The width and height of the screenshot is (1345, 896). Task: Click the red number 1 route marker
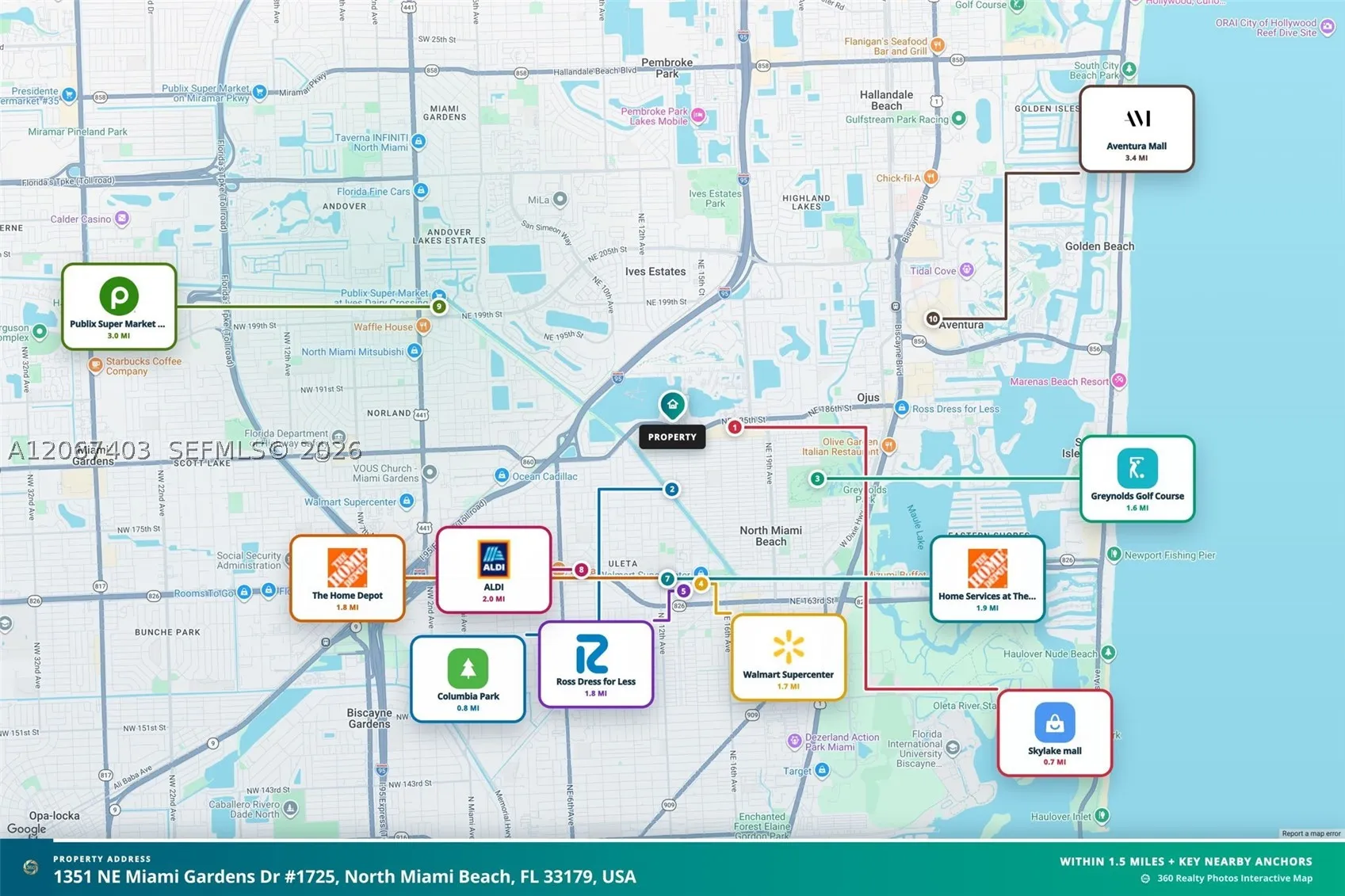pos(735,427)
